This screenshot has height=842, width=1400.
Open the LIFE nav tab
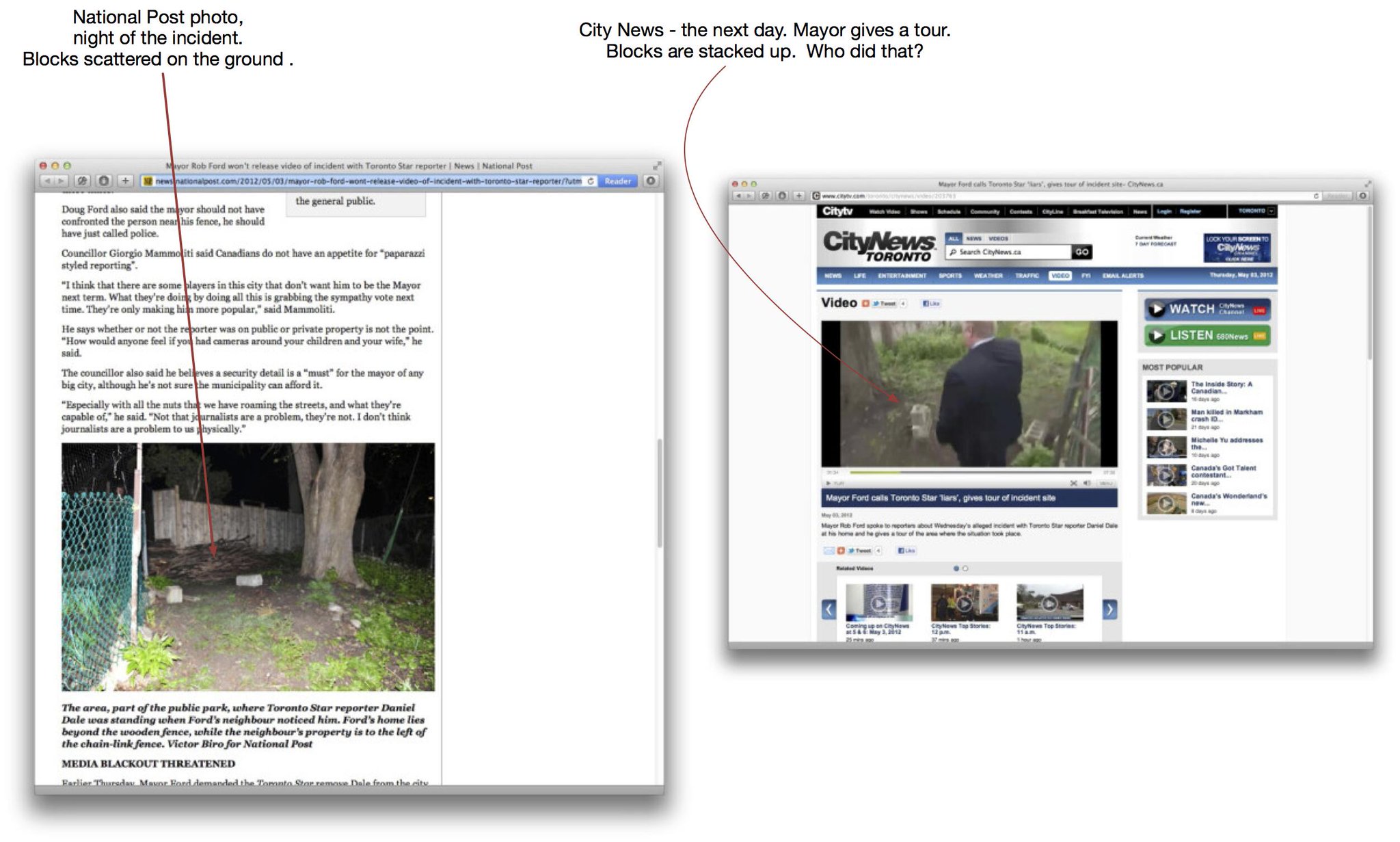click(859, 276)
